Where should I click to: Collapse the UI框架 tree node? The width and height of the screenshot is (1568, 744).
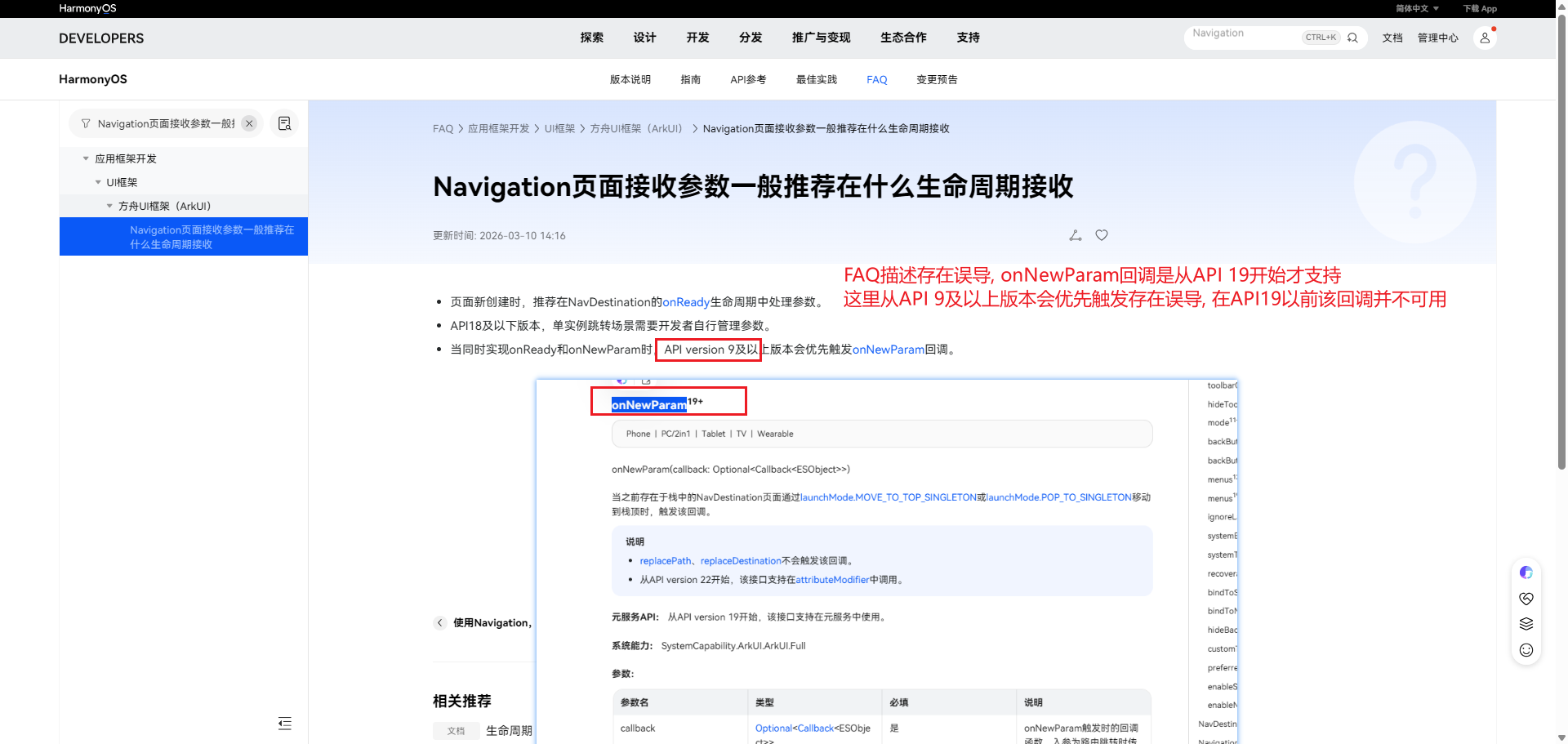pyautogui.click(x=98, y=182)
